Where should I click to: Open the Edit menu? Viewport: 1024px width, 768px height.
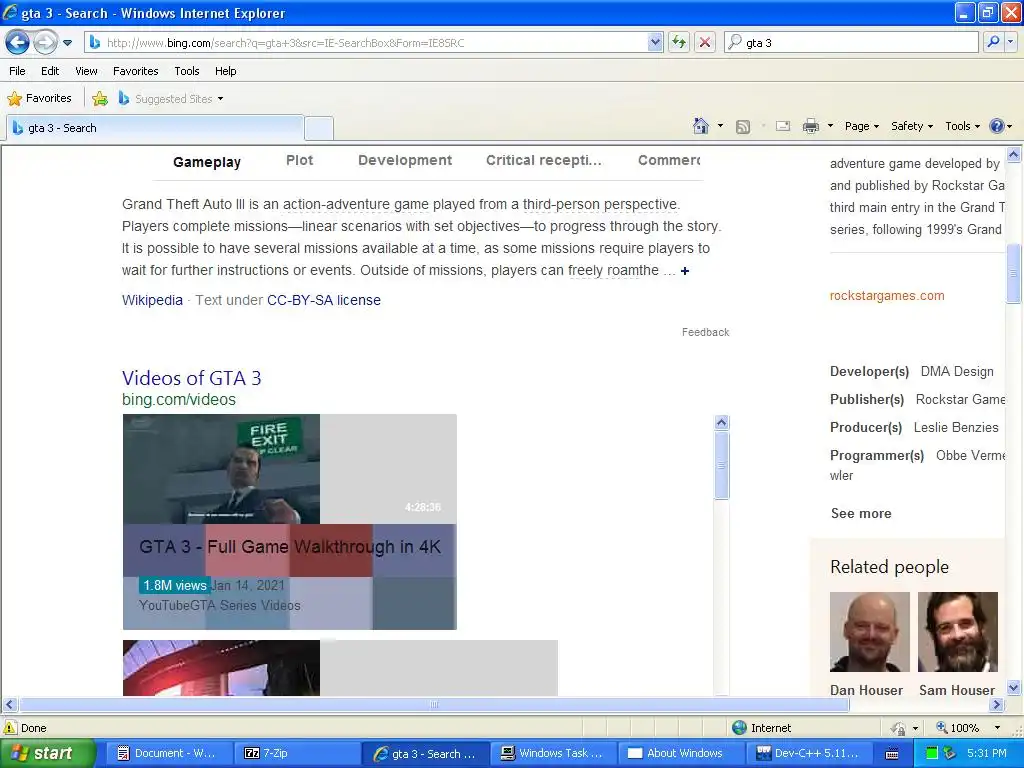50,71
